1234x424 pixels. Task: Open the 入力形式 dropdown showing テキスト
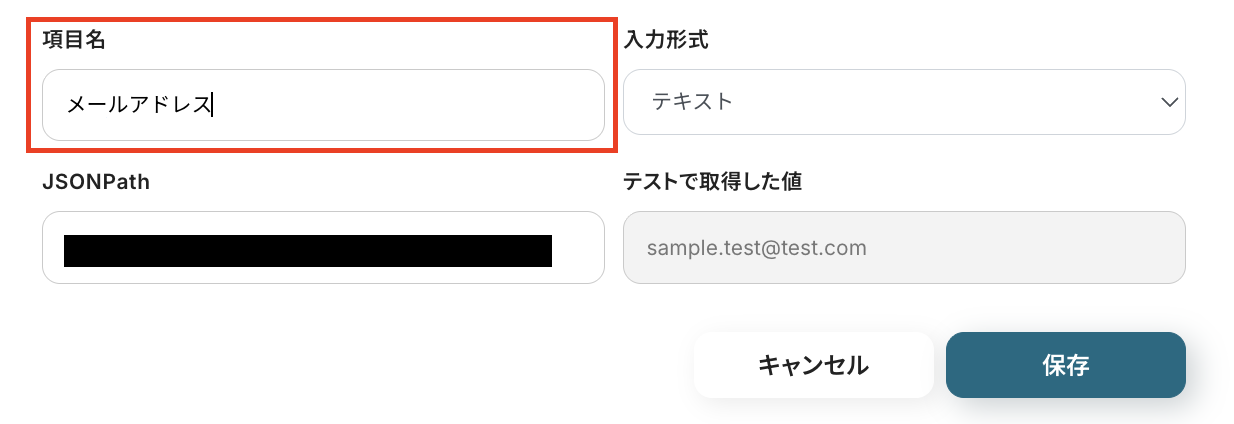point(903,102)
